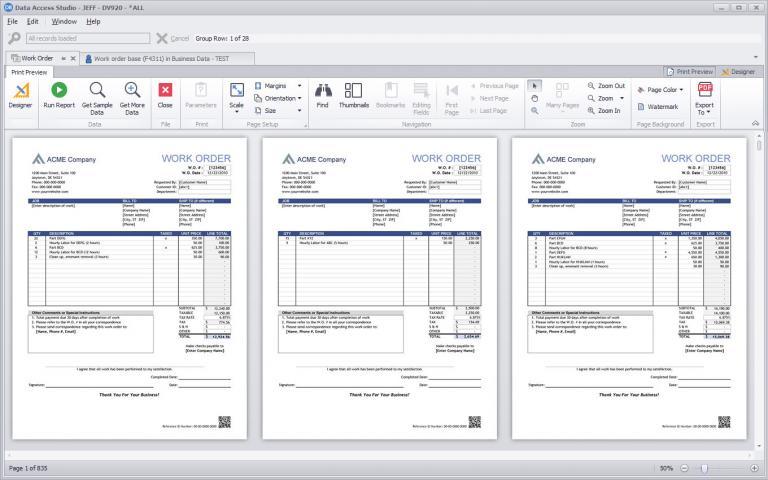
Task: Click the Find binoculars icon
Action: [x=323, y=90]
